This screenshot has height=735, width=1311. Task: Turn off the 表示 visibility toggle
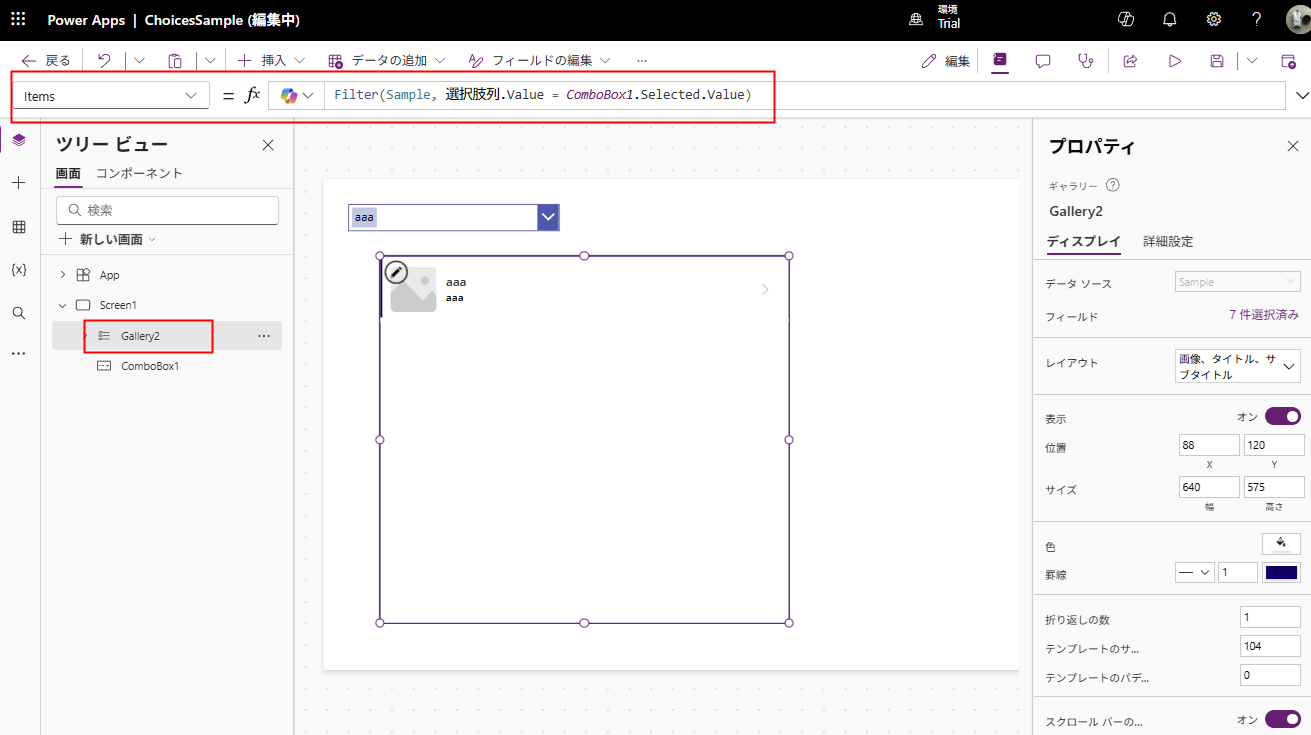click(1282, 416)
